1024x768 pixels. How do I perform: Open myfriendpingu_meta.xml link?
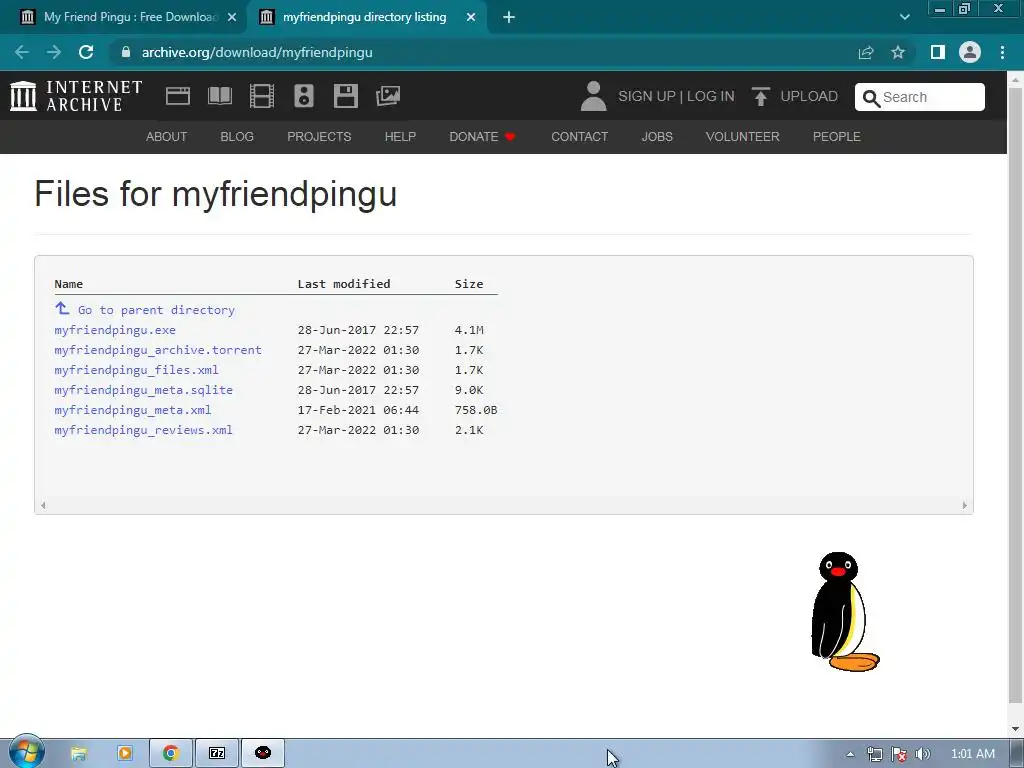tap(133, 410)
